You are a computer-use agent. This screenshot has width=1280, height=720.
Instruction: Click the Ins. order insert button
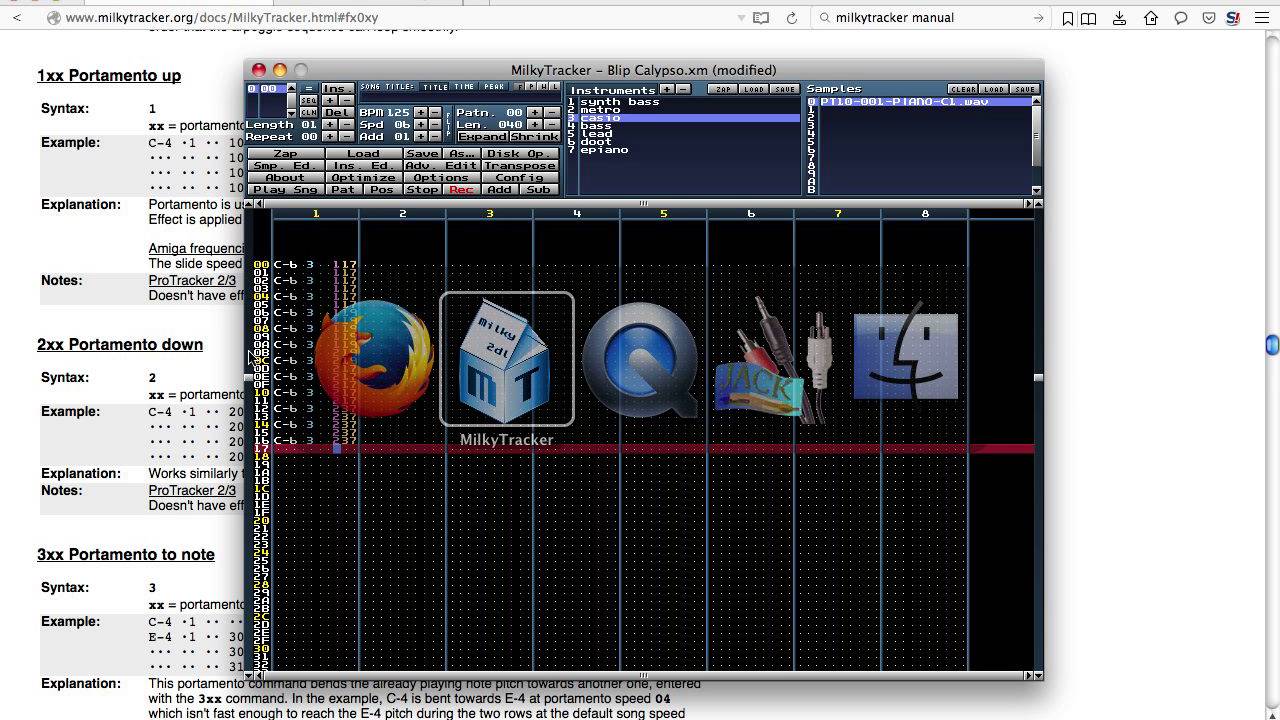pyautogui.click(x=338, y=89)
